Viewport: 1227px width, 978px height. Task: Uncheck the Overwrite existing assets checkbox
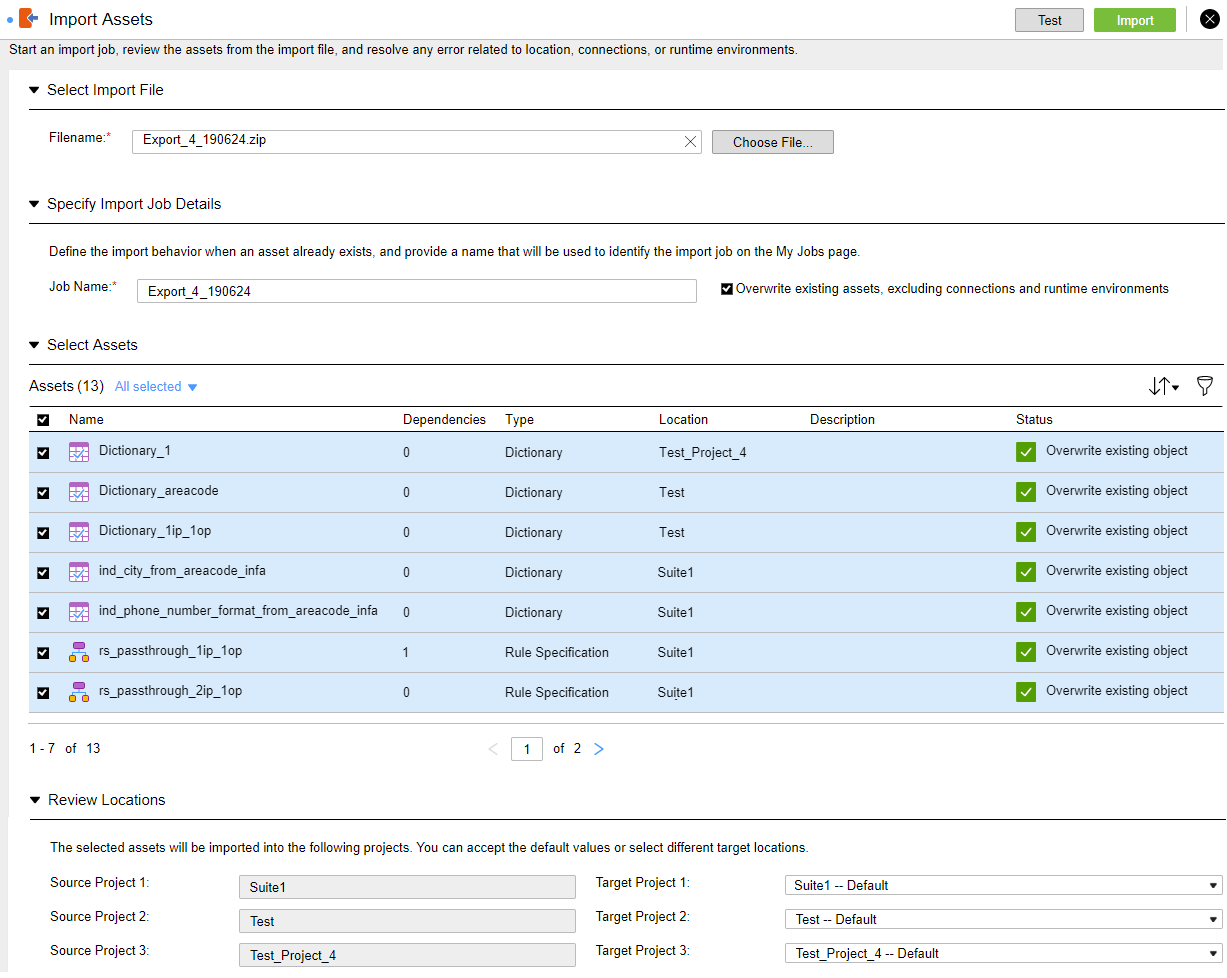tap(727, 289)
